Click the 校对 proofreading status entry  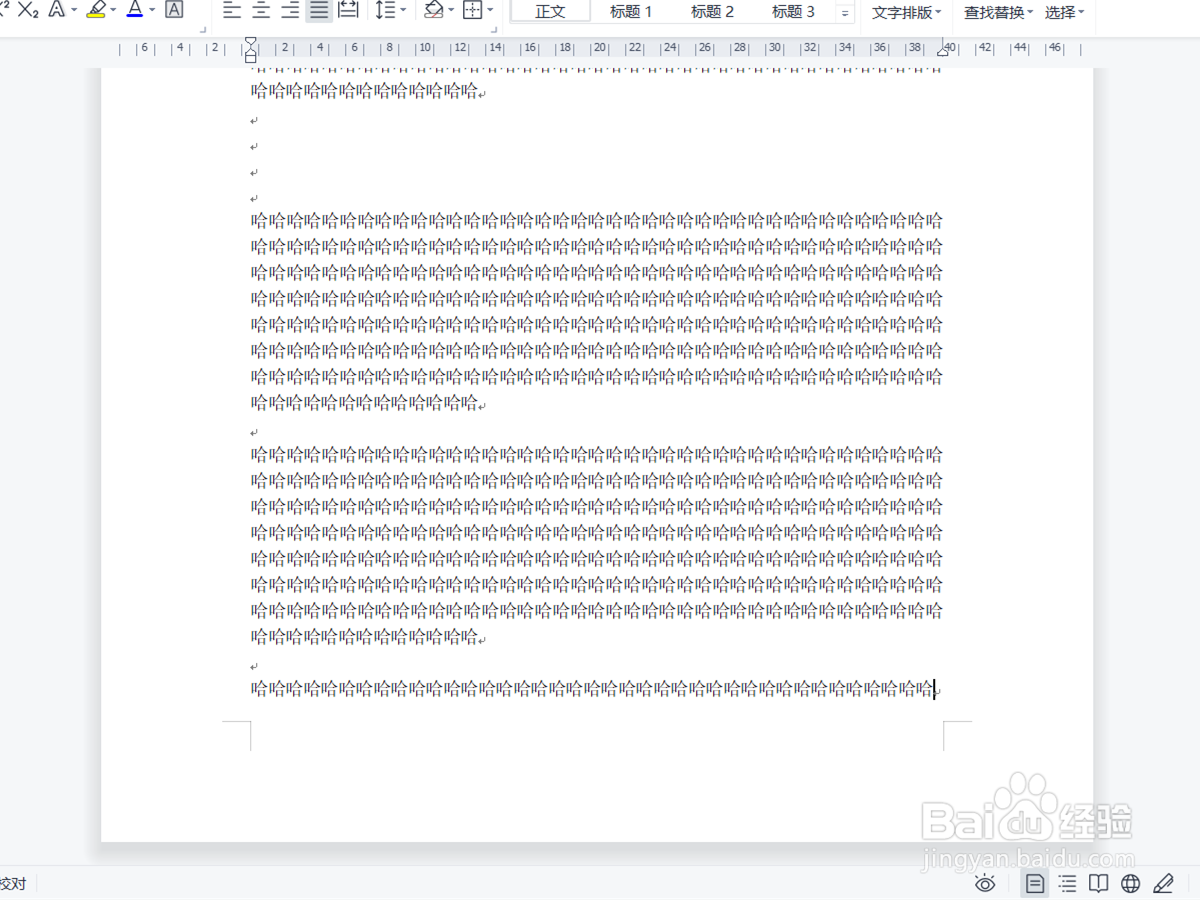[13, 883]
